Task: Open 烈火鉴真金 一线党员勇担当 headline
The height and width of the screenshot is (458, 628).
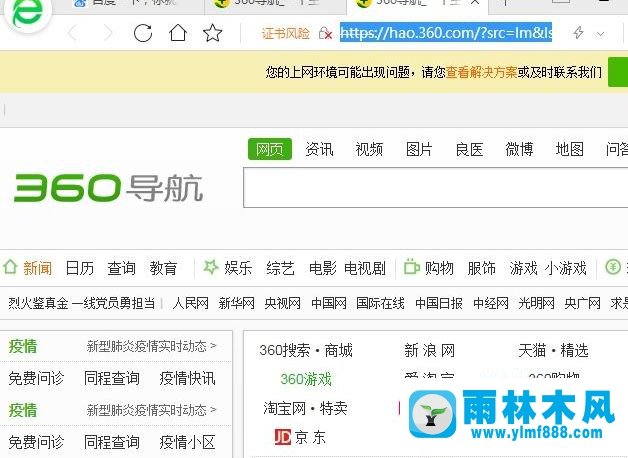Action: point(82,303)
